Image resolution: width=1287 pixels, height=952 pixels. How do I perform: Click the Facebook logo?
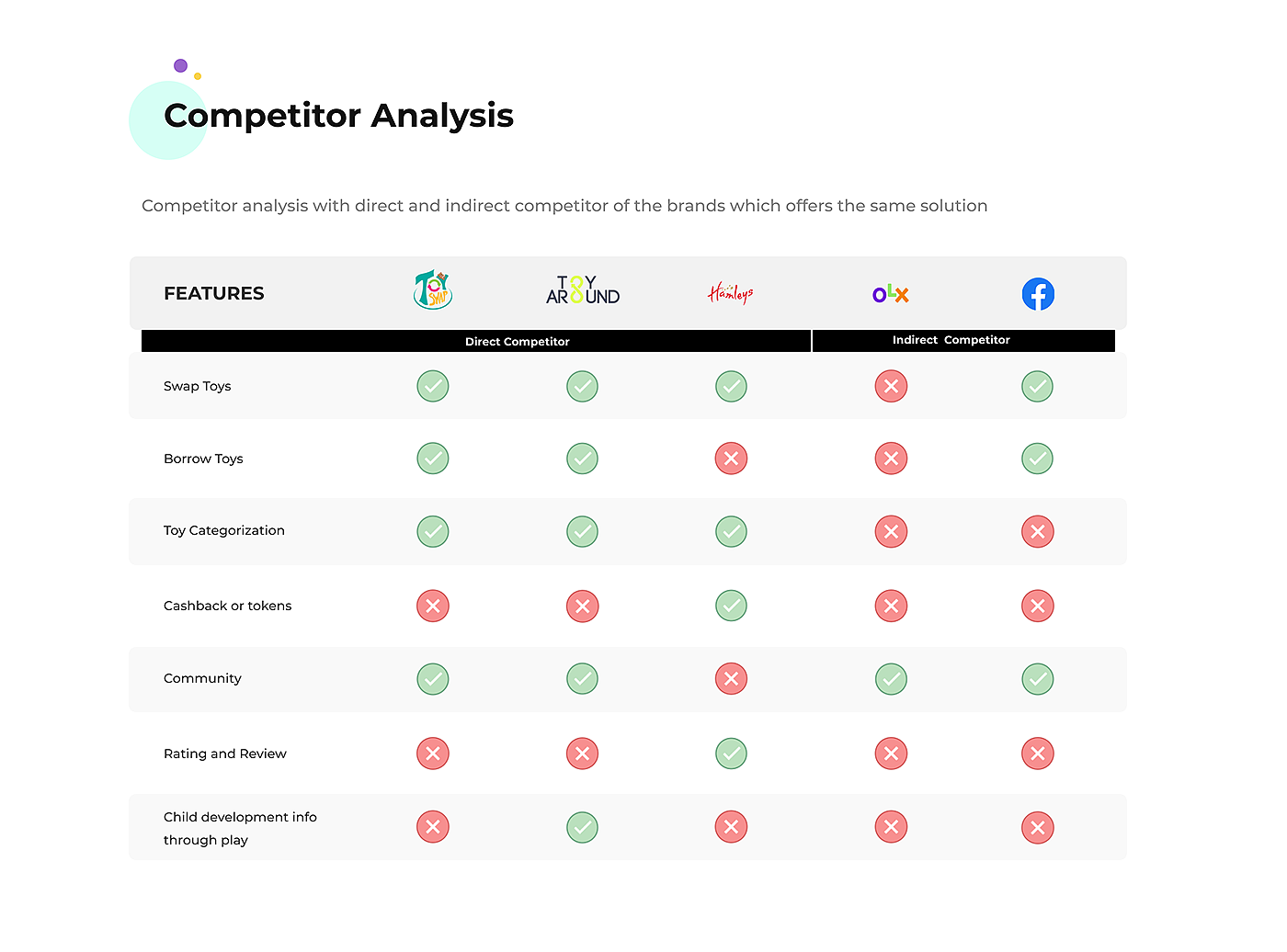click(x=1038, y=294)
